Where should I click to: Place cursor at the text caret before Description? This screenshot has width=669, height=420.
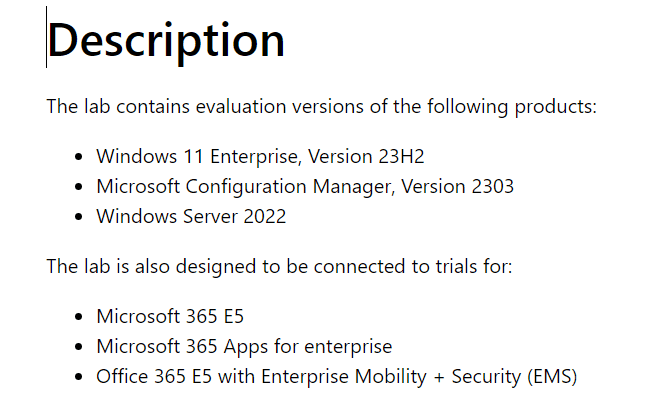pyautogui.click(x=47, y=37)
